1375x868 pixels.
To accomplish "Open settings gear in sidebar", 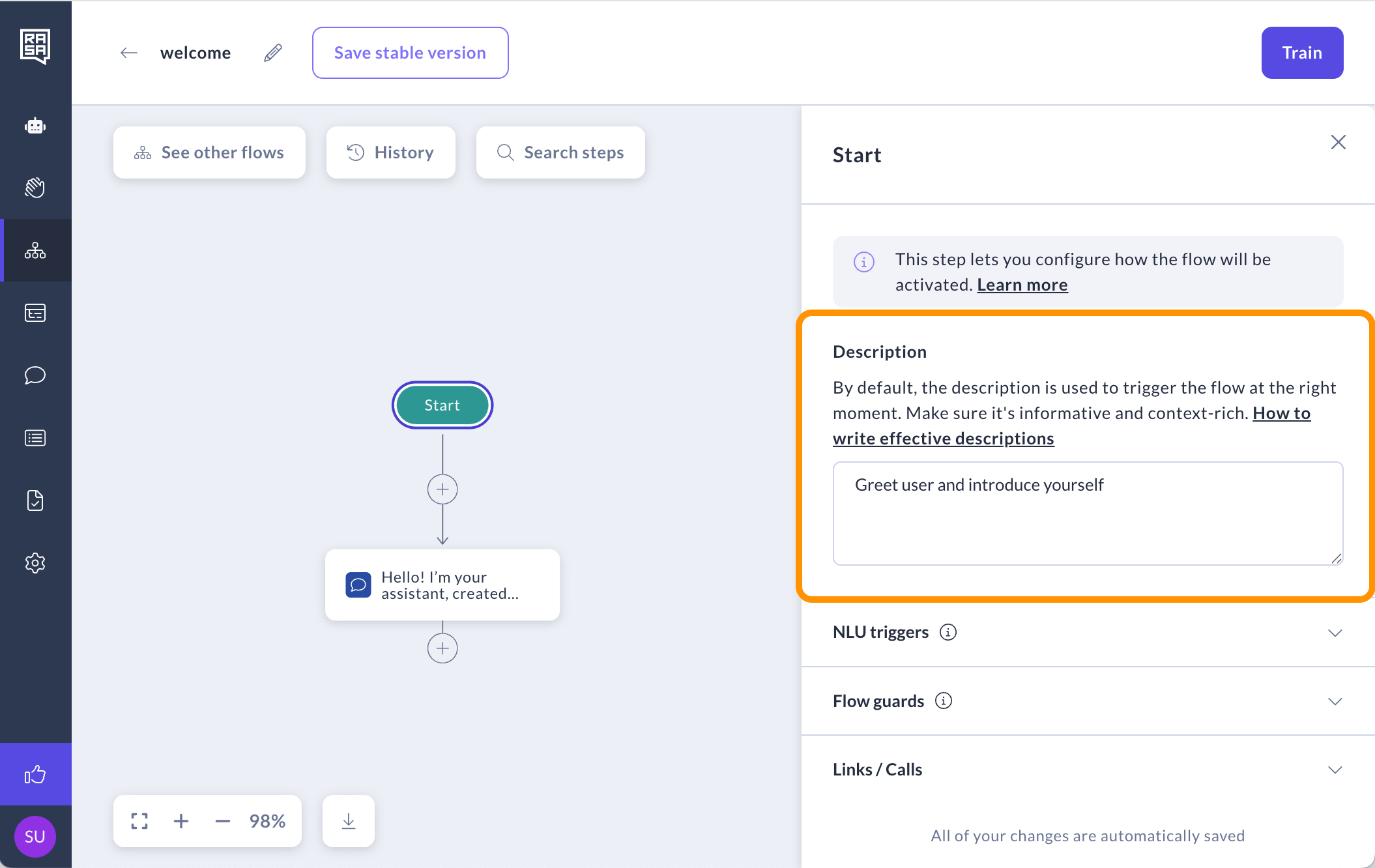I will [35, 563].
